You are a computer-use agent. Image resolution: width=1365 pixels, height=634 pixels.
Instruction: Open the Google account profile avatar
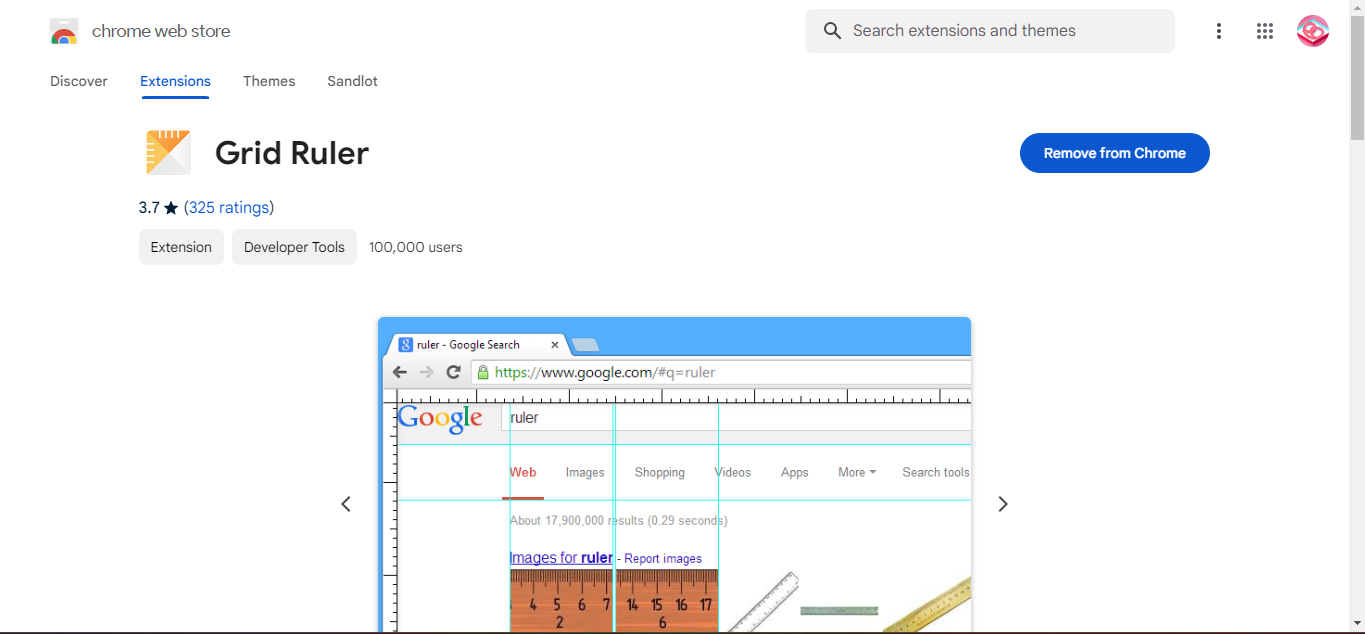[1313, 31]
